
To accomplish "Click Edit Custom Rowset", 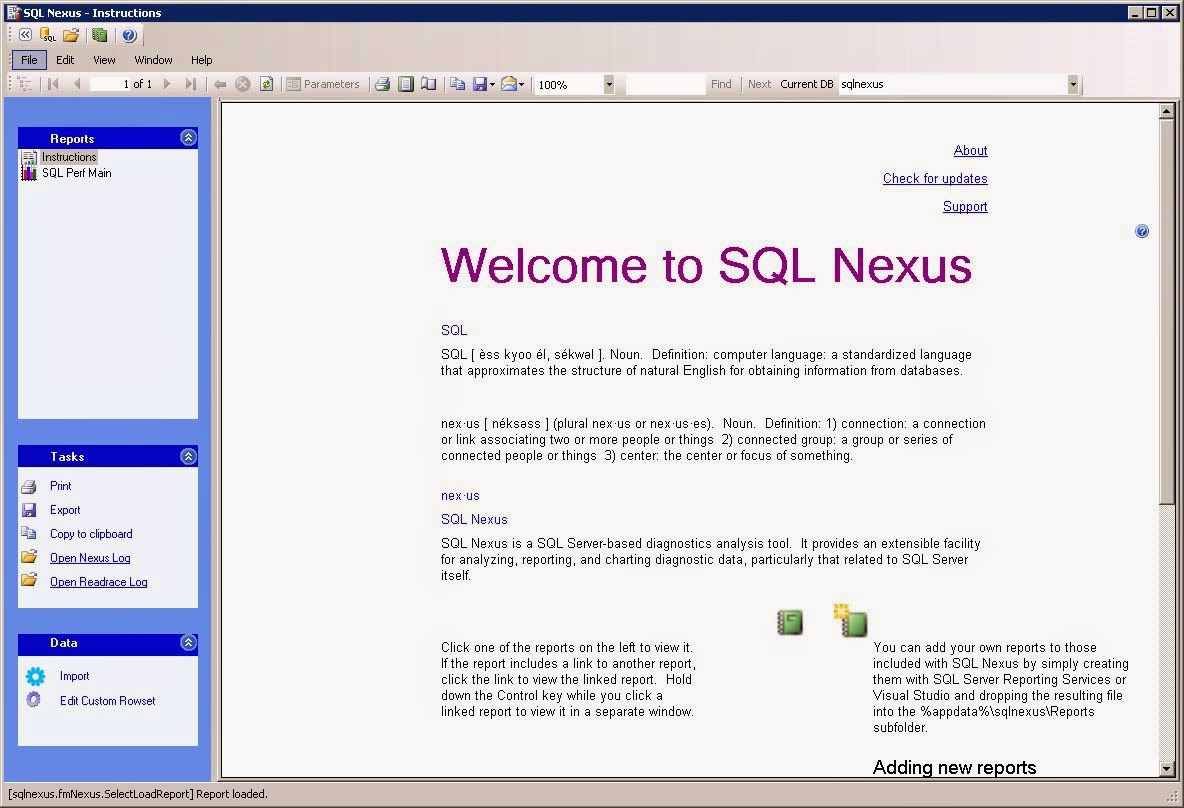I will click(x=107, y=701).
